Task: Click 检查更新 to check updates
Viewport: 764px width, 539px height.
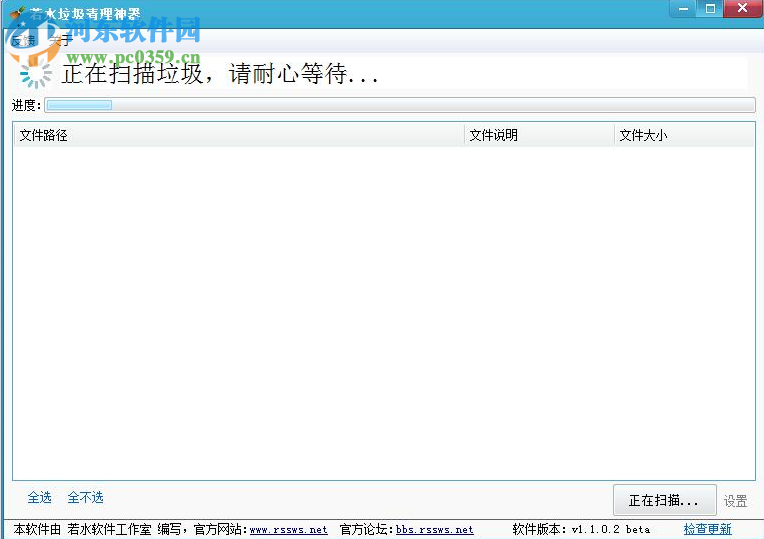Action: [707, 529]
